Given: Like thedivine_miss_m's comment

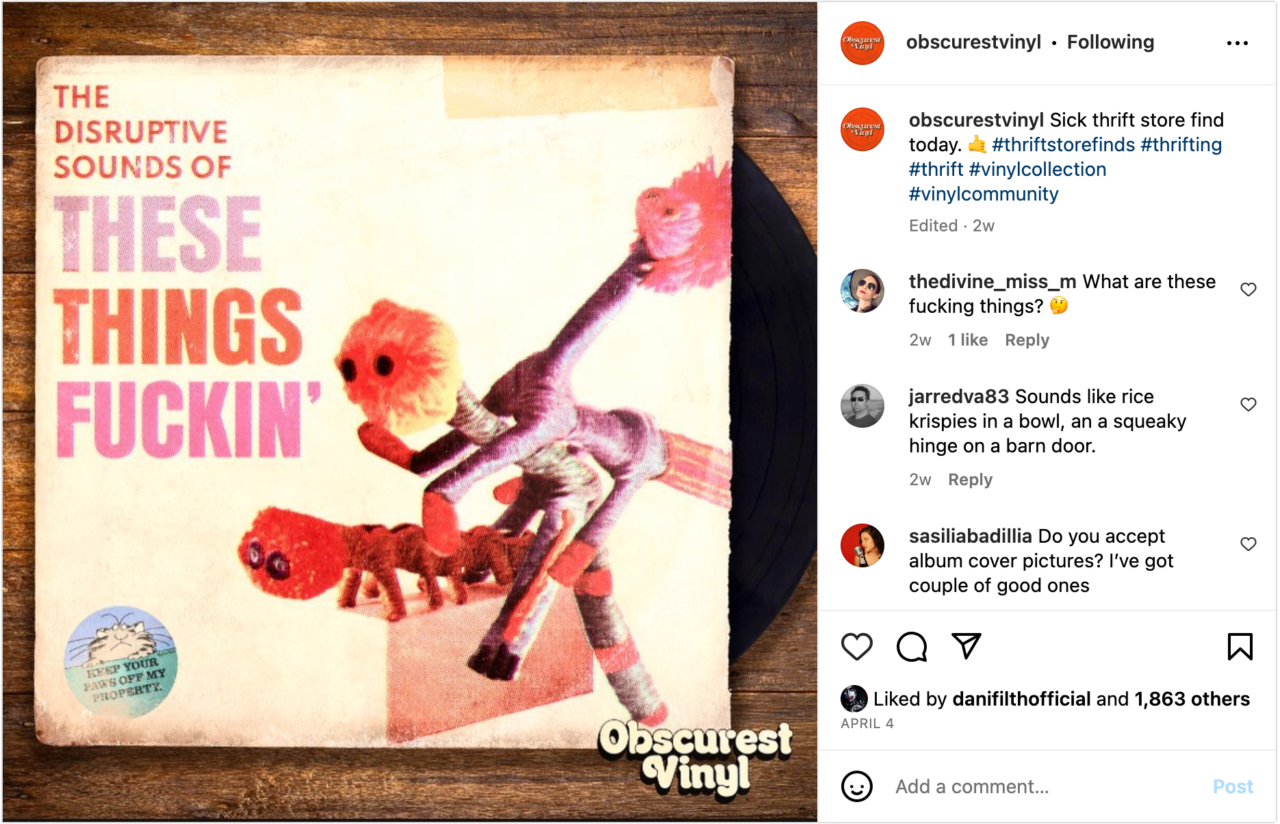Looking at the screenshot, I should tap(1248, 289).
